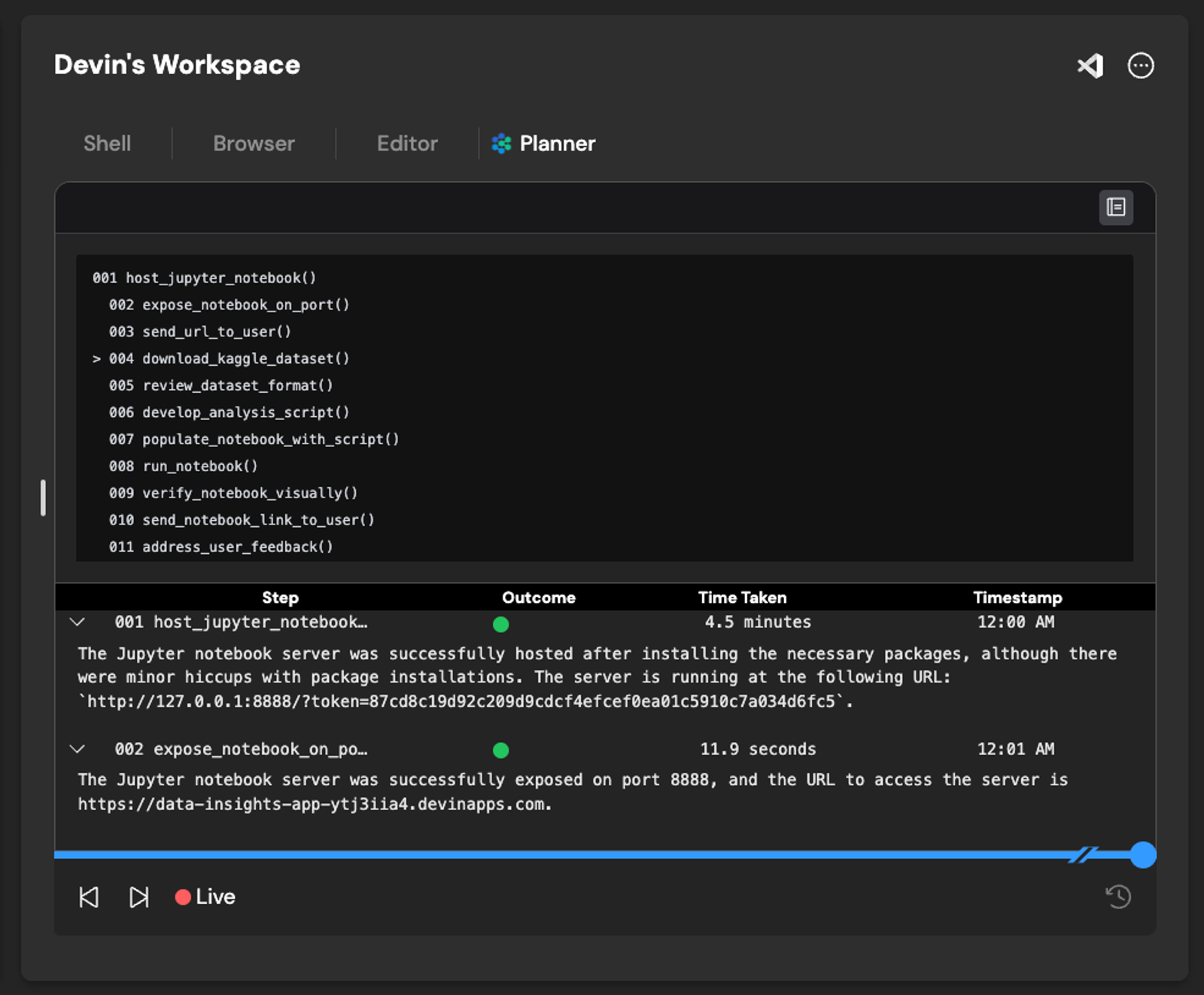The height and width of the screenshot is (995, 1204).
Task: Switch to the Shell tab
Action: point(107,144)
